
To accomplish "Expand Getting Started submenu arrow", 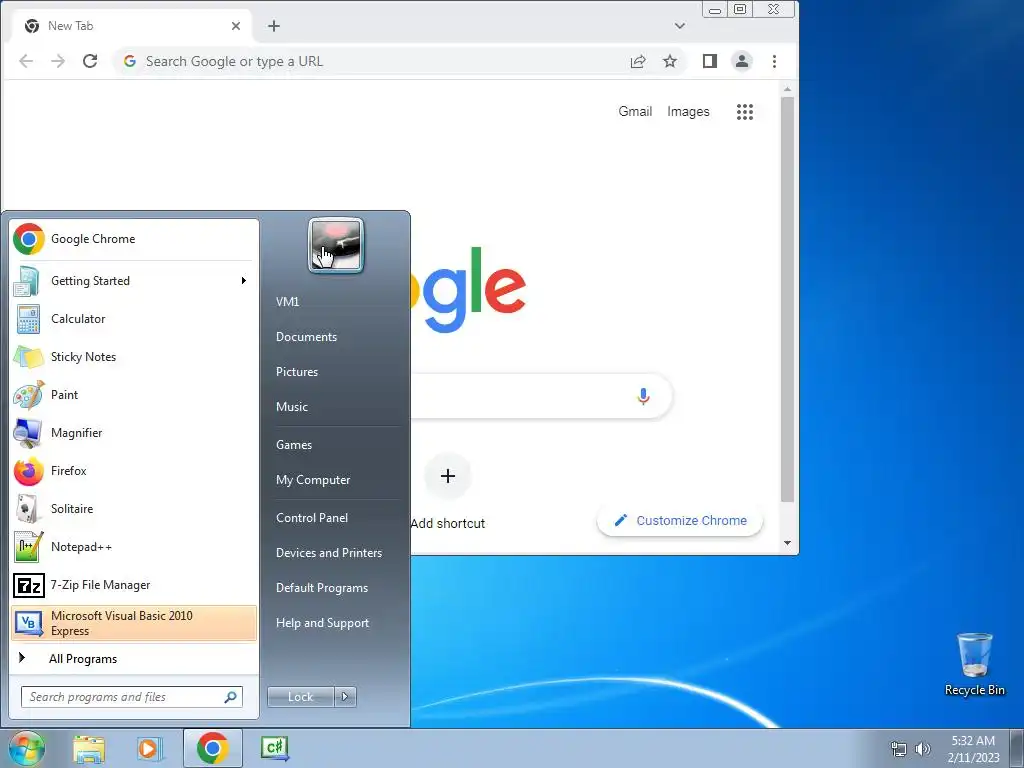I will pyautogui.click(x=244, y=281).
